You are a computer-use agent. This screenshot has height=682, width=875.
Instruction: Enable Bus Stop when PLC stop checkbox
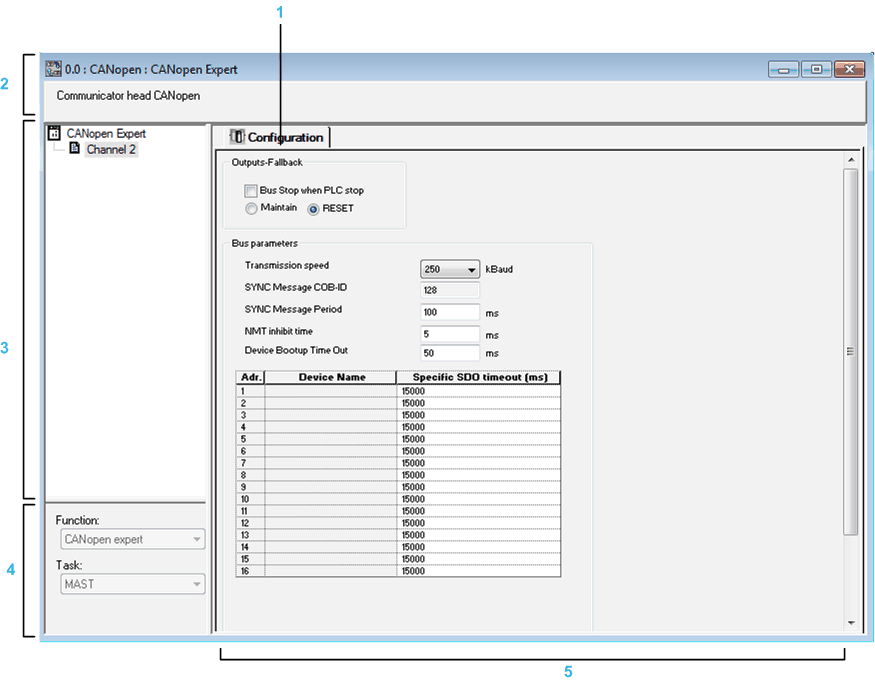click(x=251, y=191)
